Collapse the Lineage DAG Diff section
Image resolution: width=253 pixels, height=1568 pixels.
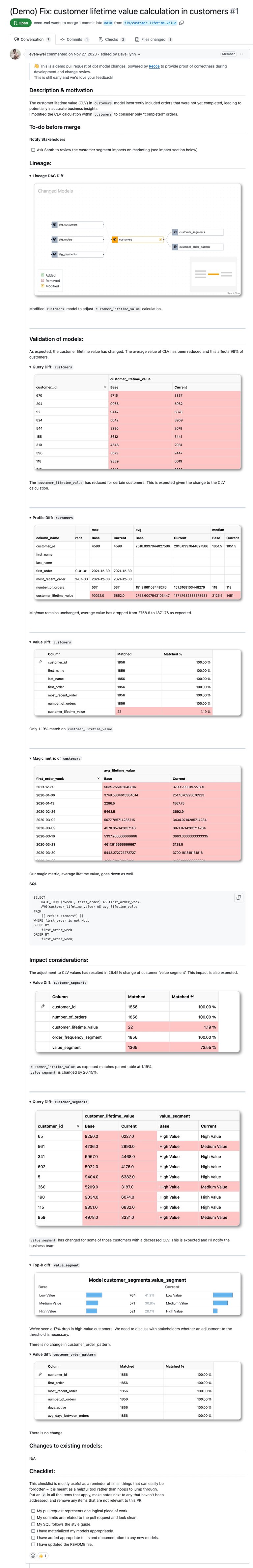point(46,176)
